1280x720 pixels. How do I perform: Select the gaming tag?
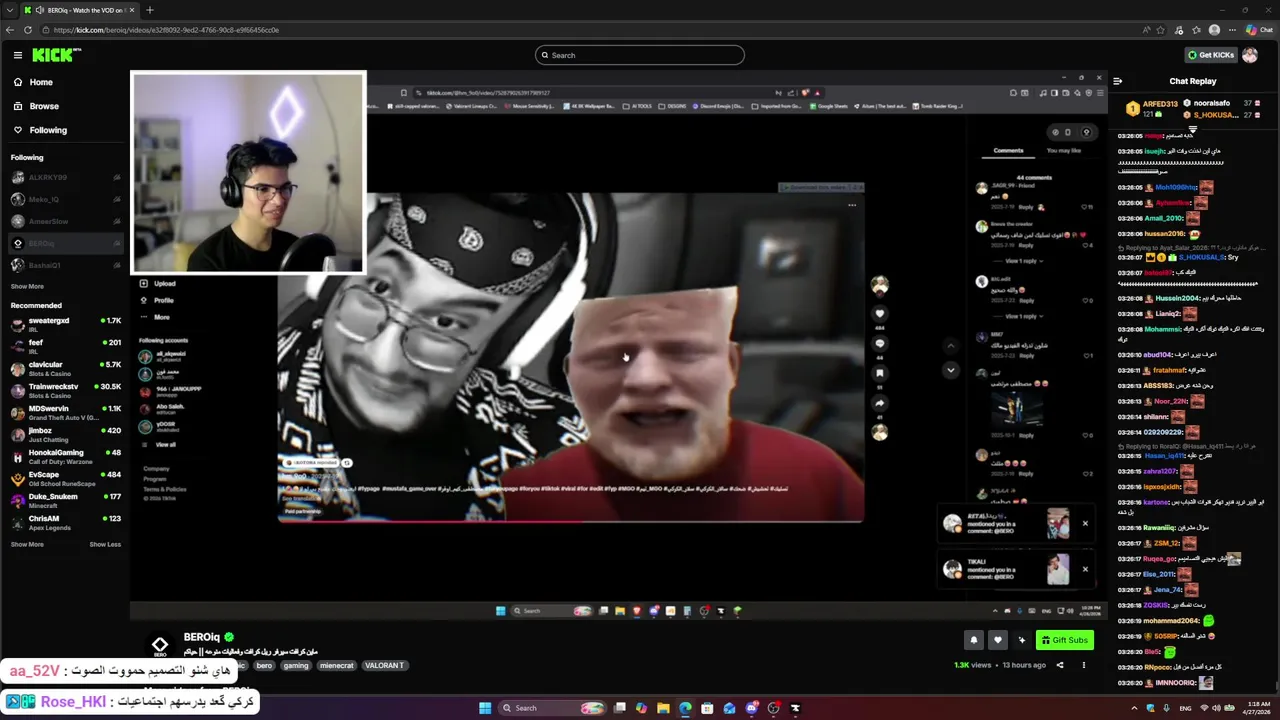295,665
